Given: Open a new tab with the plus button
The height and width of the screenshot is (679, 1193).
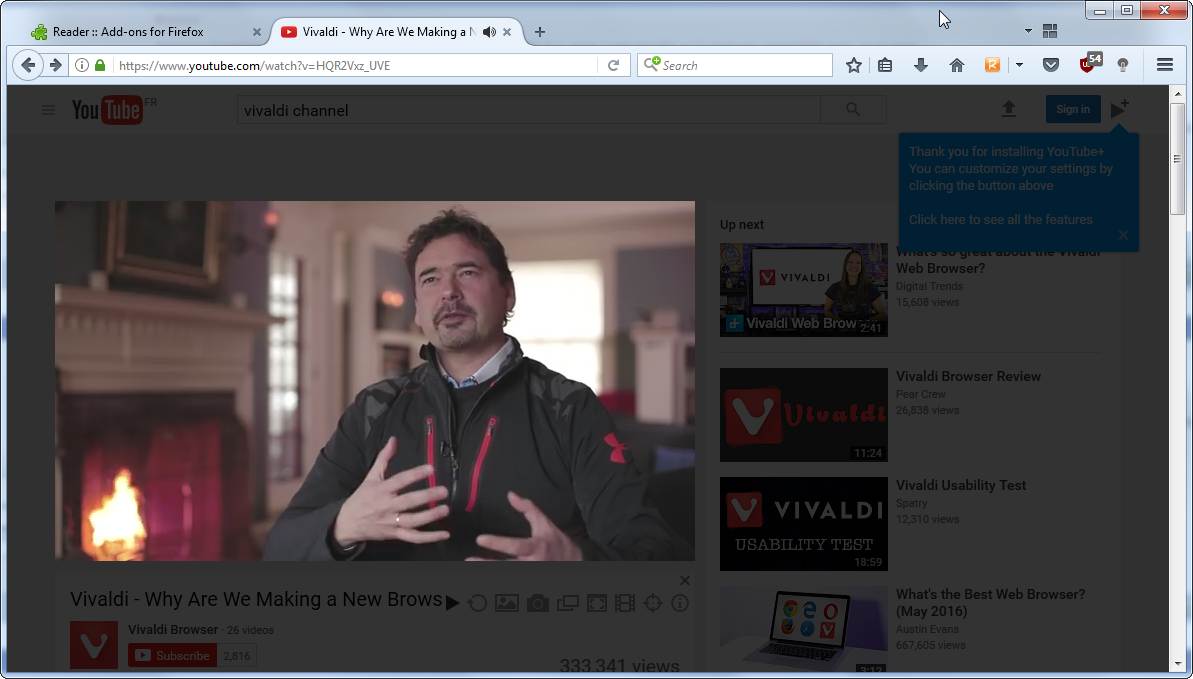Looking at the screenshot, I should coord(539,32).
